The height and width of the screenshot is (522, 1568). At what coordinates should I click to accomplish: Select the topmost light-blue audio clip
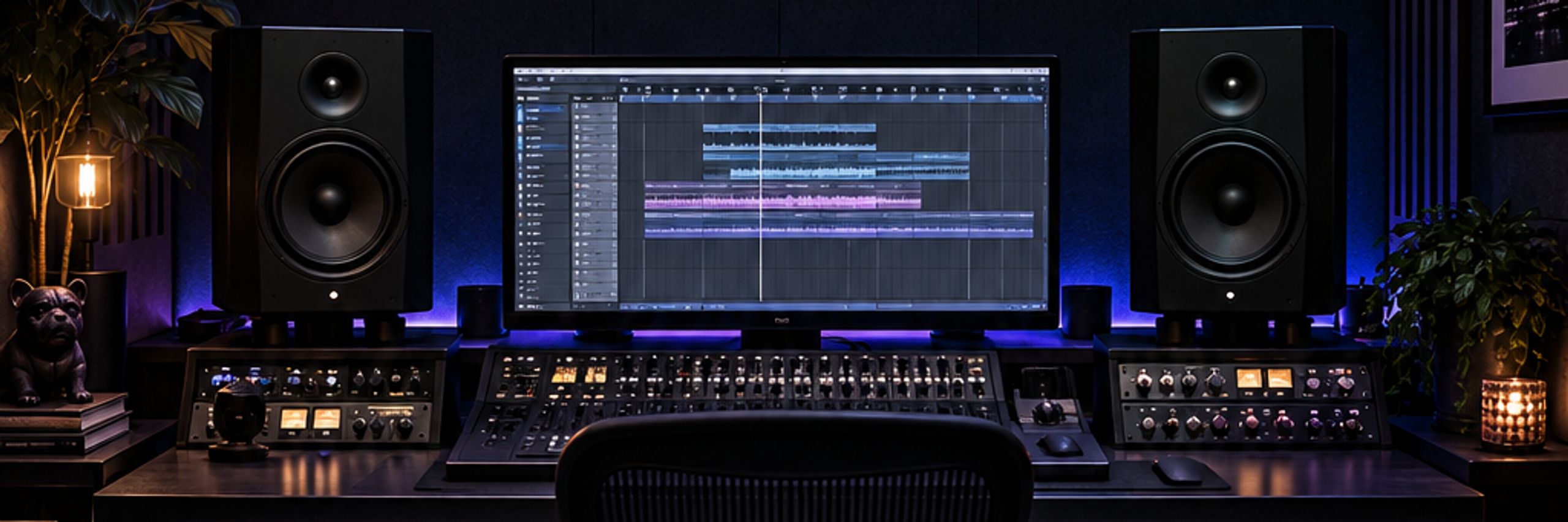[x=789, y=136]
